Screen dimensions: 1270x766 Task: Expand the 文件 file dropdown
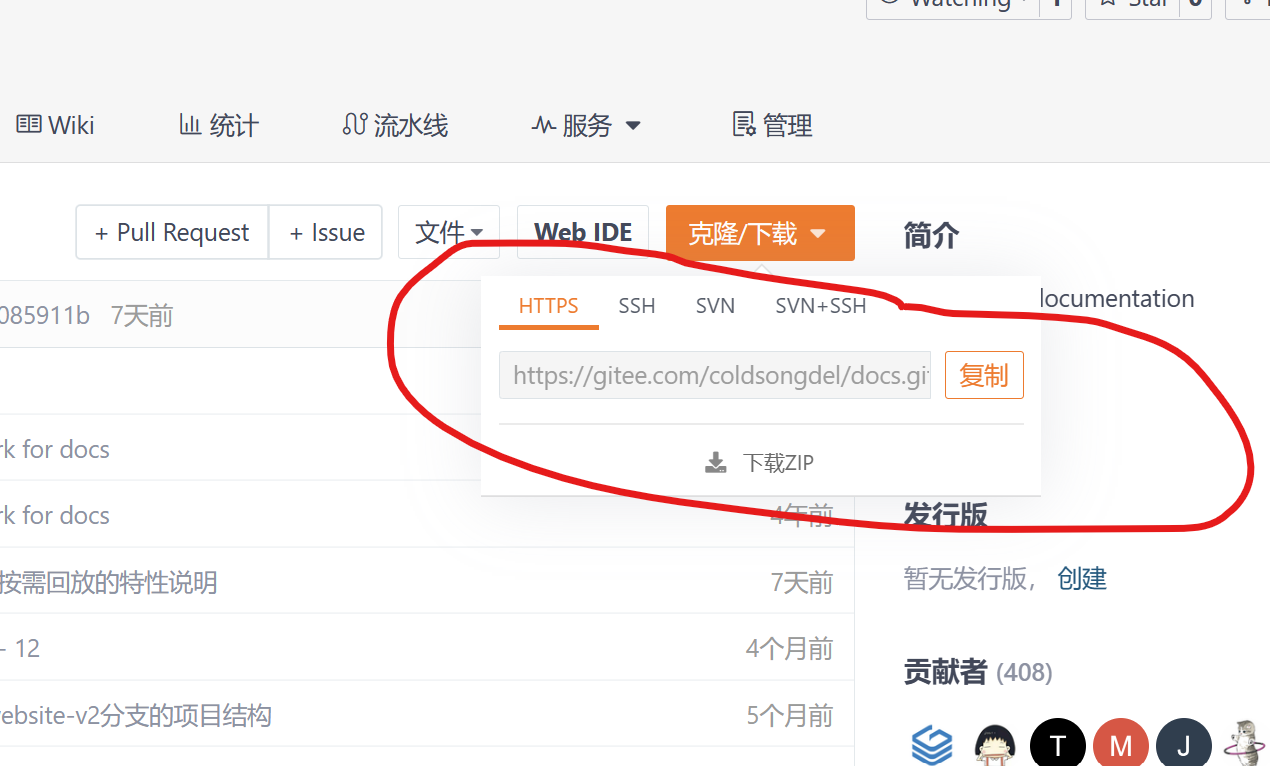448,232
